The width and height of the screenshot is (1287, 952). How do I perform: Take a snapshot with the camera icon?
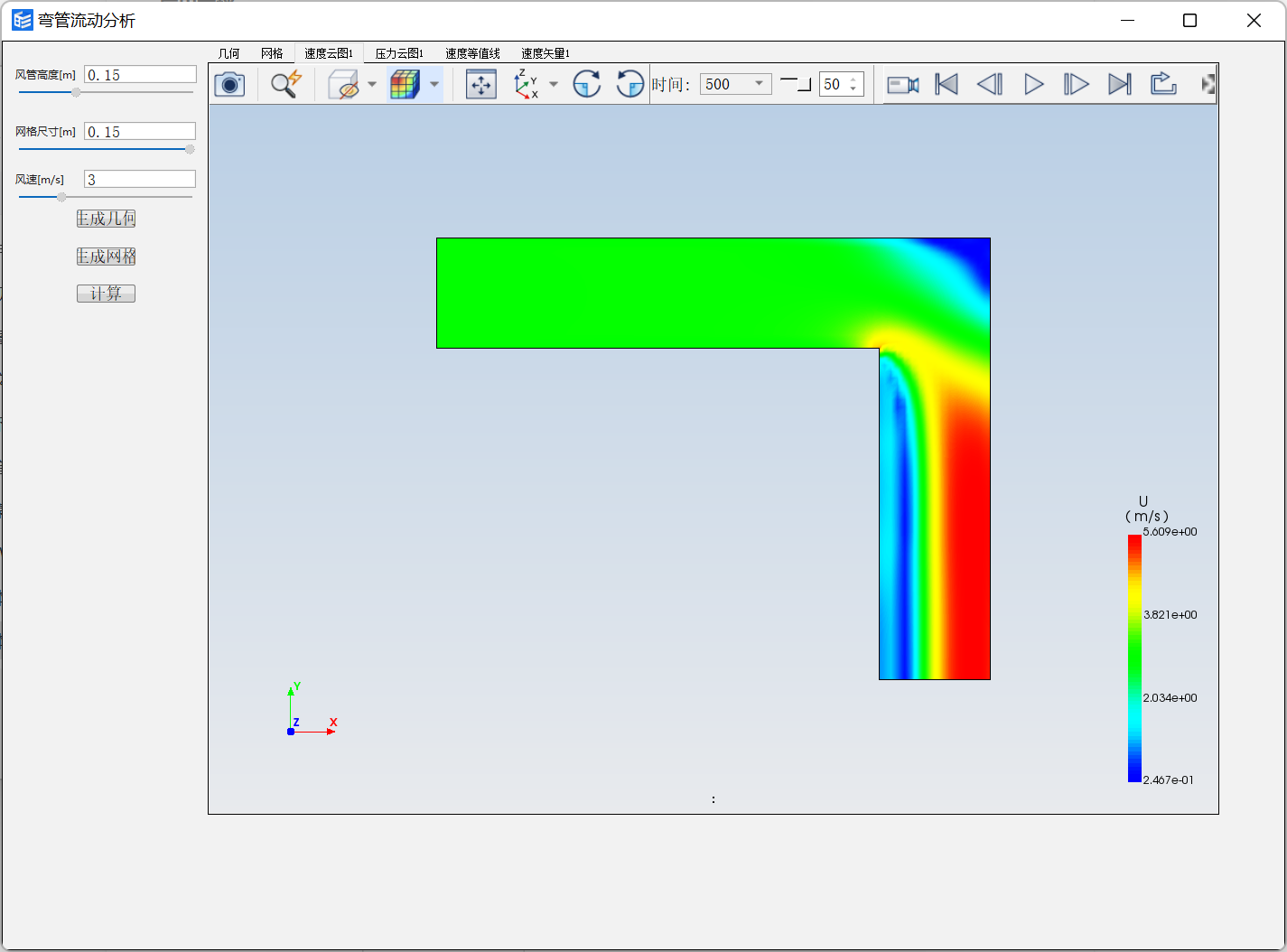229,85
